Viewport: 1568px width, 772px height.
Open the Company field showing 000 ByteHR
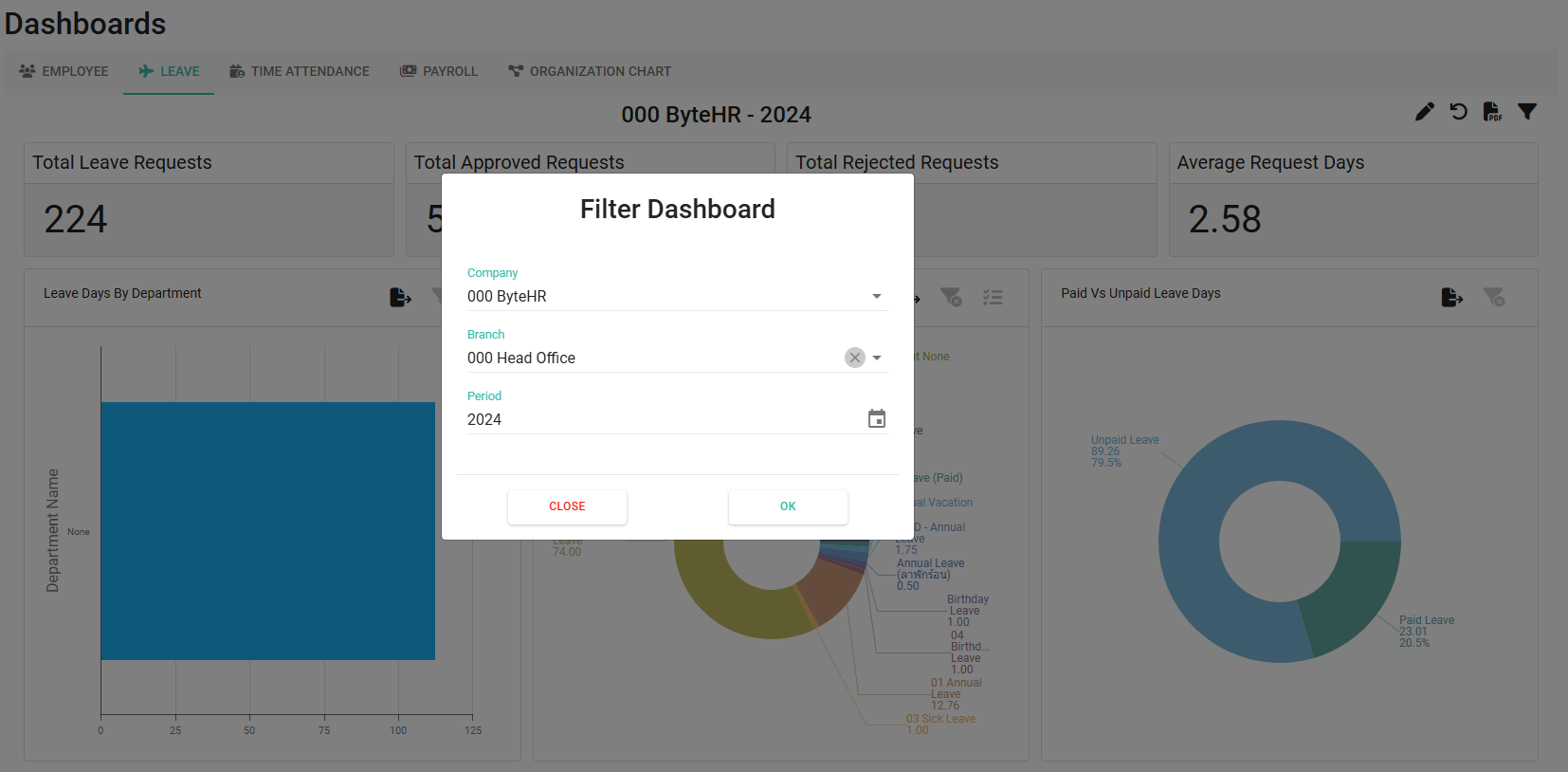[x=677, y=296]
